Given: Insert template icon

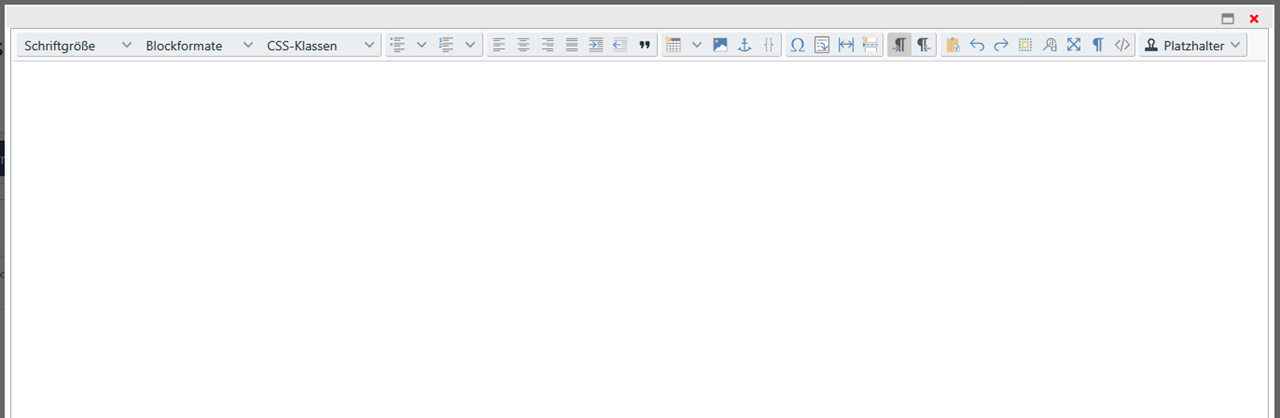Looking at the screenshot, I should coord(822,45).
